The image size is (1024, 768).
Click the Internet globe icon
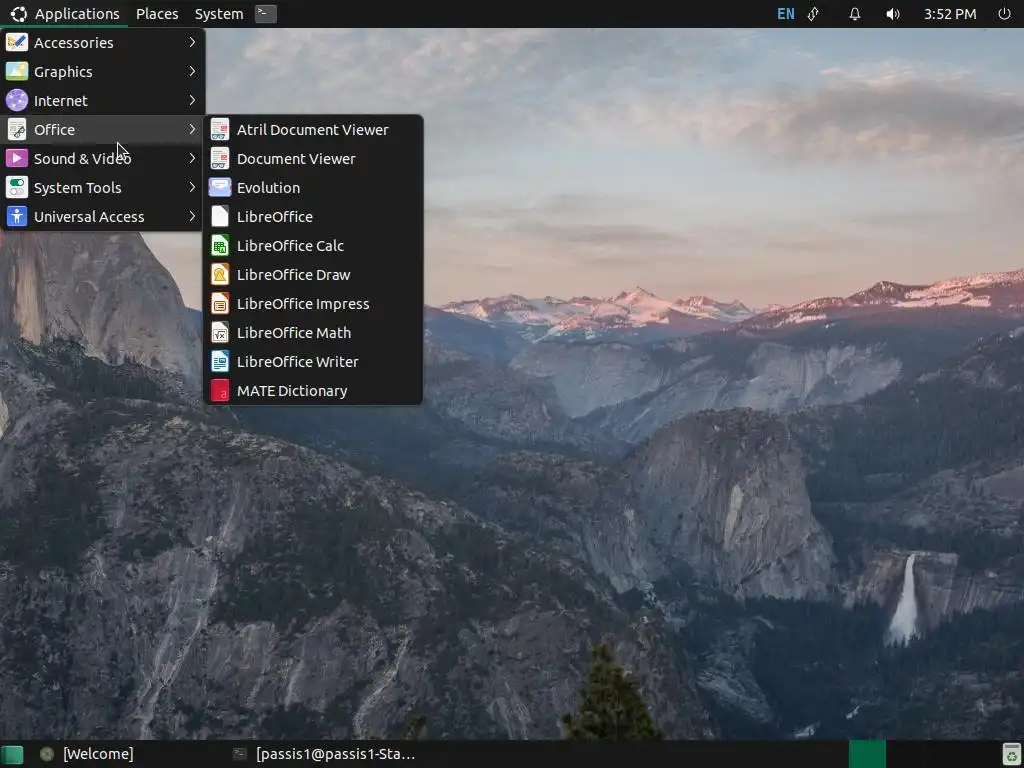(16, 101)
